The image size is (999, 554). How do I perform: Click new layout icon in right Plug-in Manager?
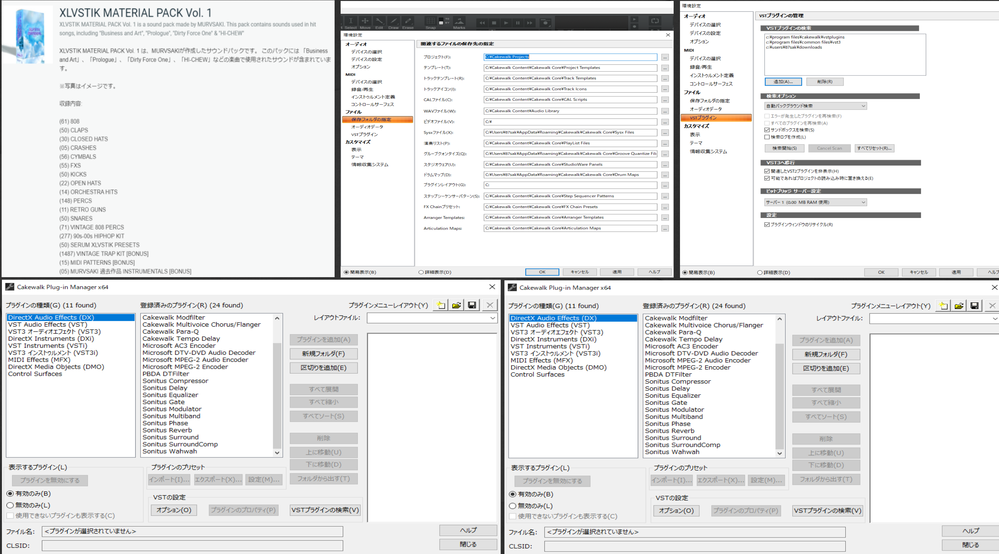(x=942, y=304)
